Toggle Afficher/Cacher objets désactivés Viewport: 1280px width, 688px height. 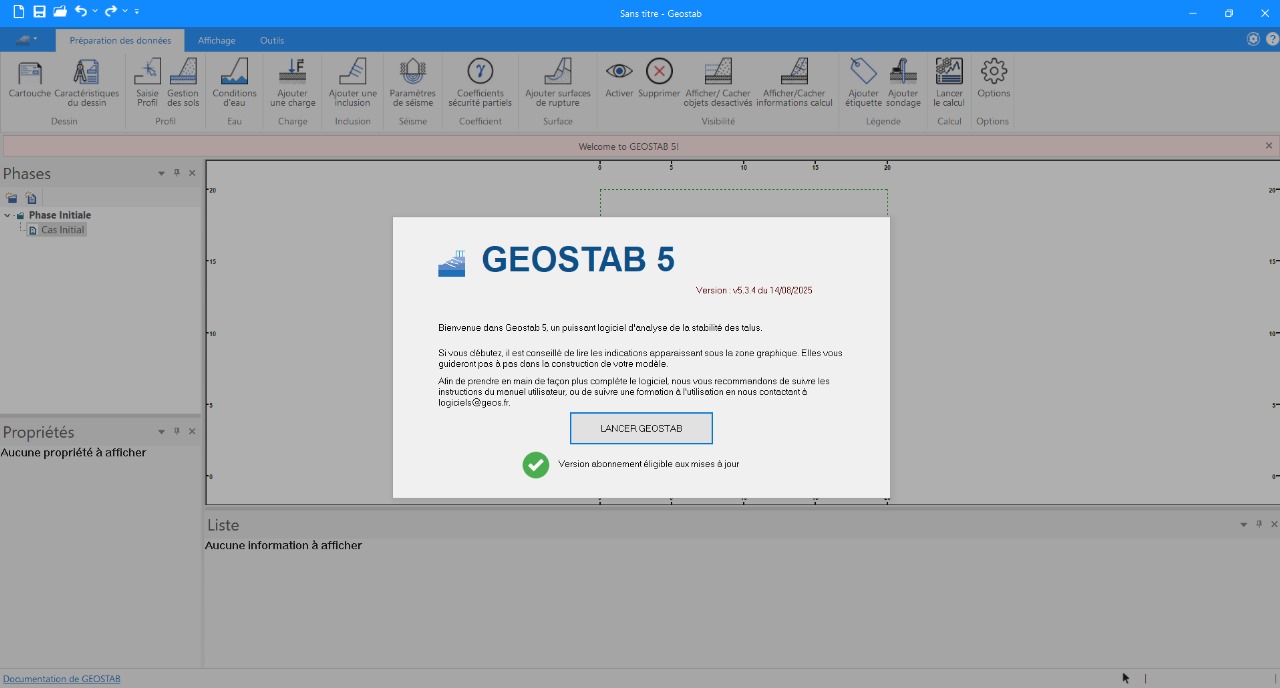(718, 82)
